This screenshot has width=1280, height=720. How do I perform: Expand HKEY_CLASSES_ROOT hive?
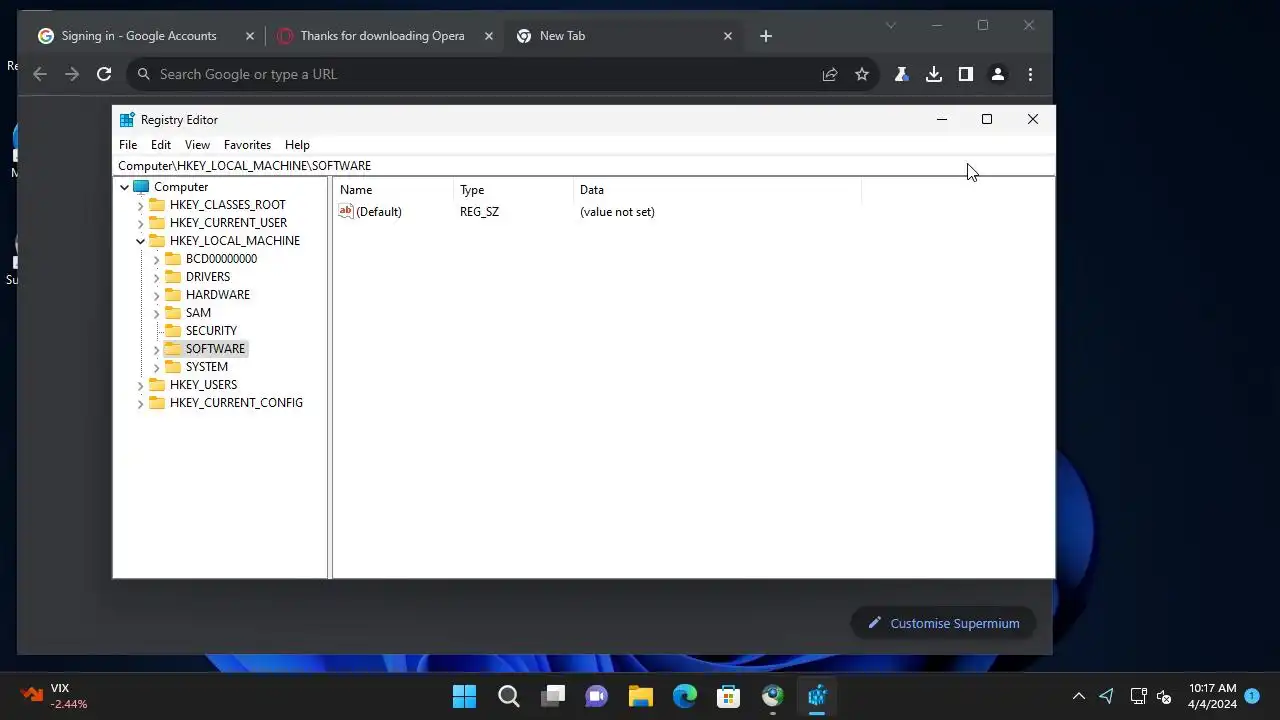[141, 205]
